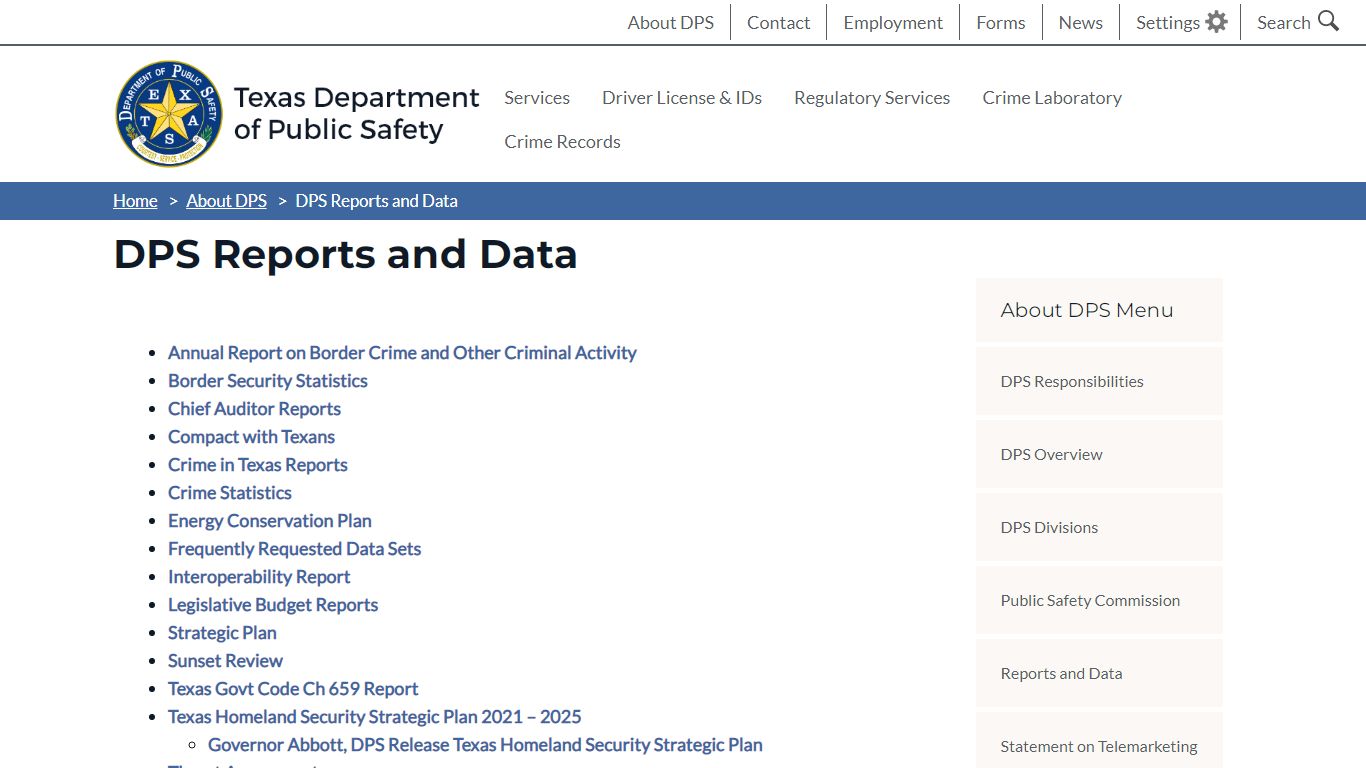The width and height of the screenshot is (1366, 768).
Task: Open Frequently Requested Data Sets link
Action: tap(294, 548)
